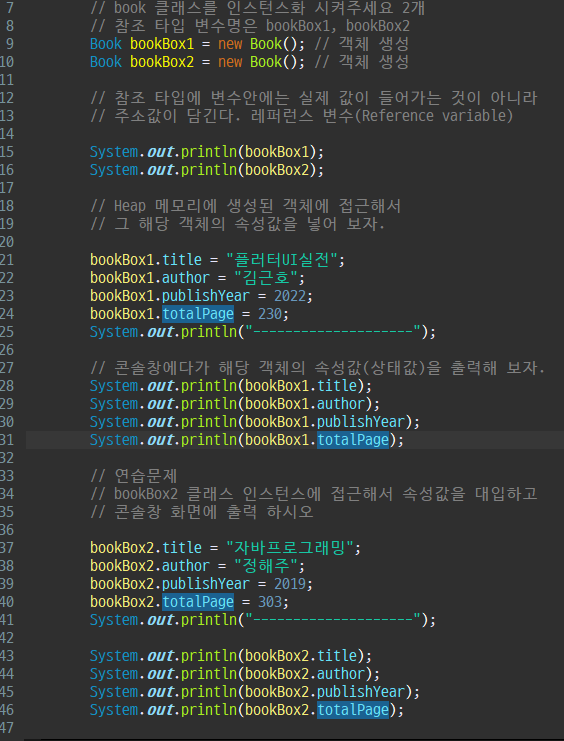Click the bookBox1 variable declaration on line 9
Image resolution: width=564 pixels, height=741 pixels.
tap(162, 44)
